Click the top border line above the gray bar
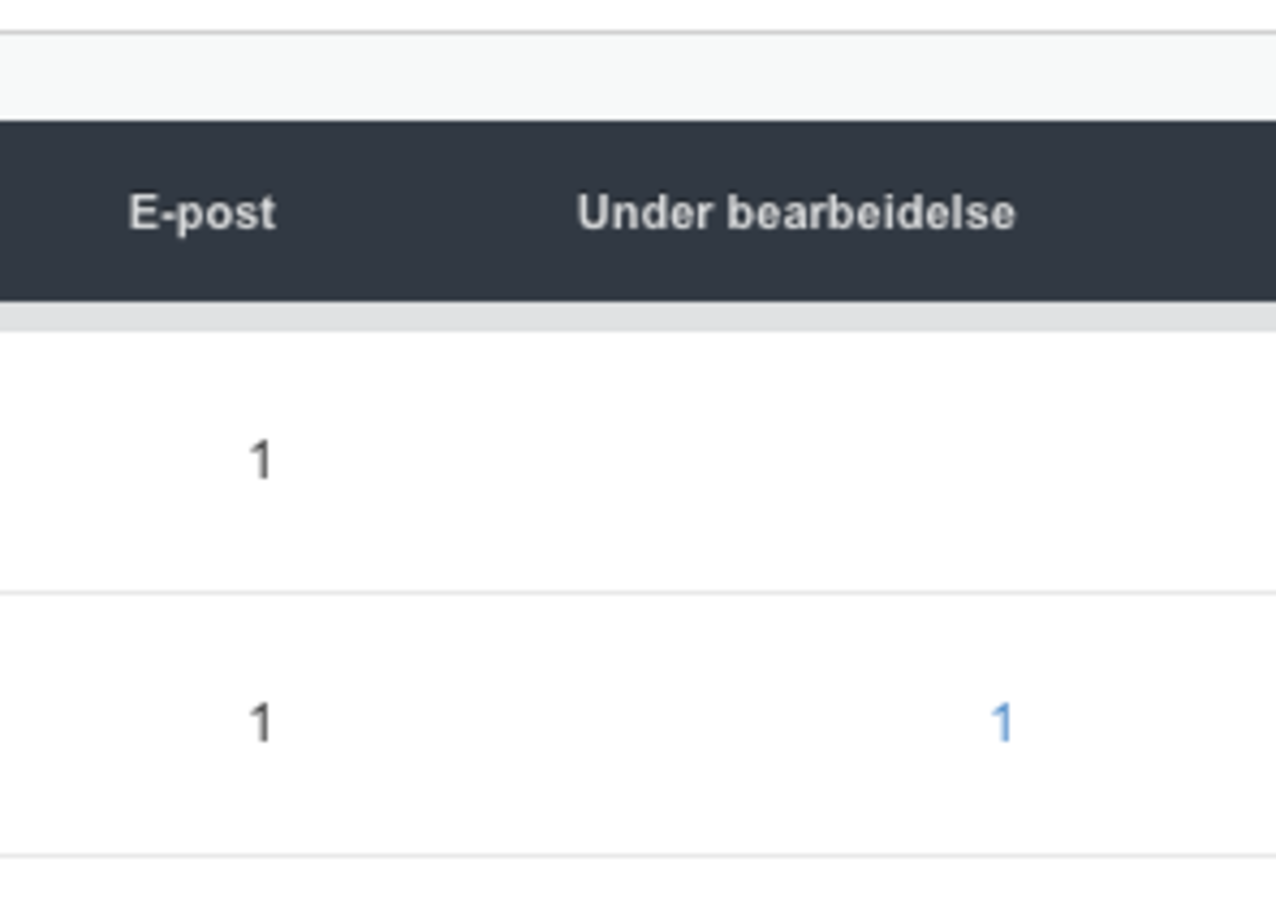 pos(638,33)
